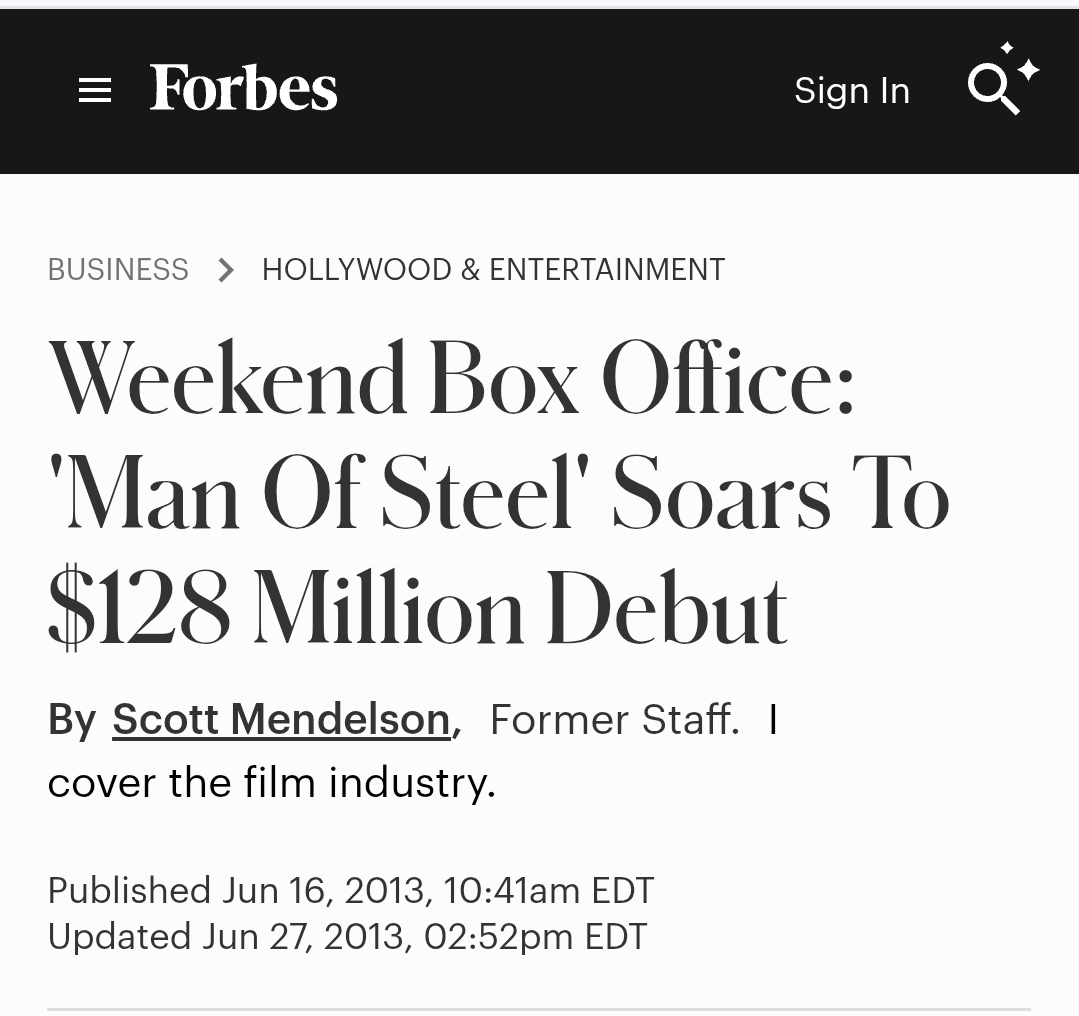Image resolution: width=1079 pixels, height=1016 pixels.
Task: Open the AI search magnifier icon
Action: [992, 89]
